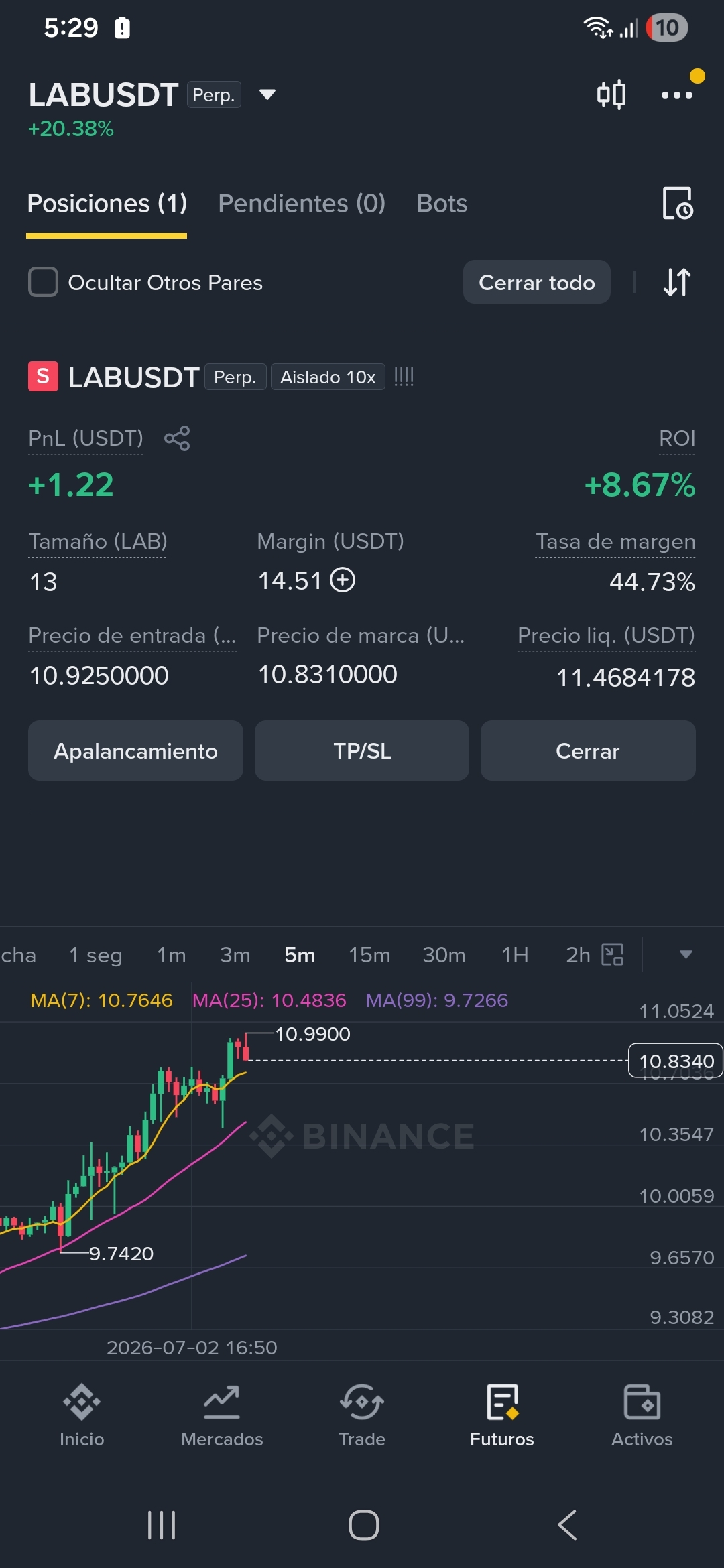
Task: Tap the Android back button
Action: click(567, 1525)
